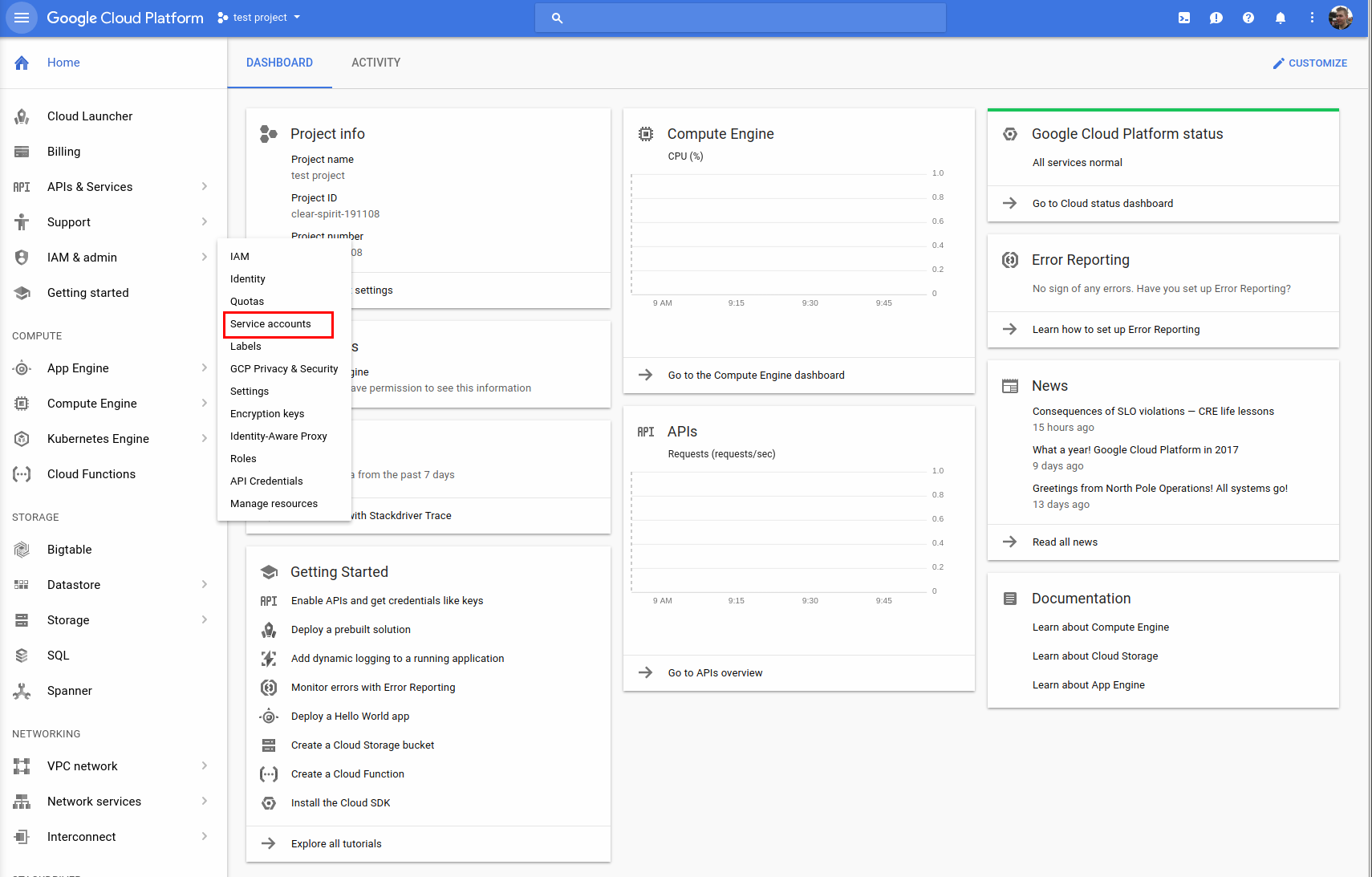
Task: Switch to the Activity tab
Action: pyautogui.click(x=375, y=63)
